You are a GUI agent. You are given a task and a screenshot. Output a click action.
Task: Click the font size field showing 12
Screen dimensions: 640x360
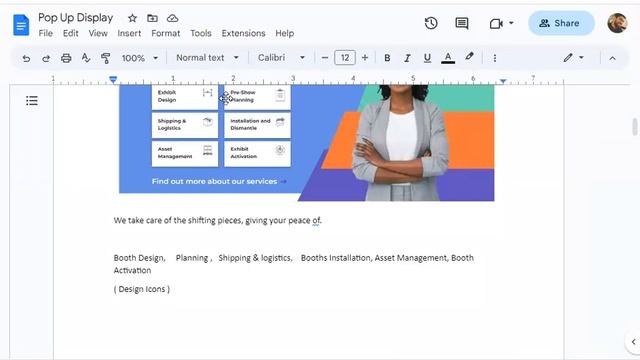coord(345,58)
